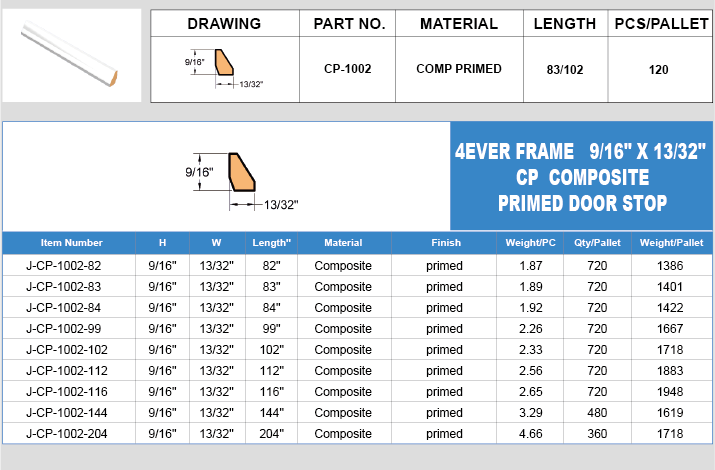Click the door stop product photo thumbnail
The height and width of the screenshot is (470, 715).
coord(72,55)
